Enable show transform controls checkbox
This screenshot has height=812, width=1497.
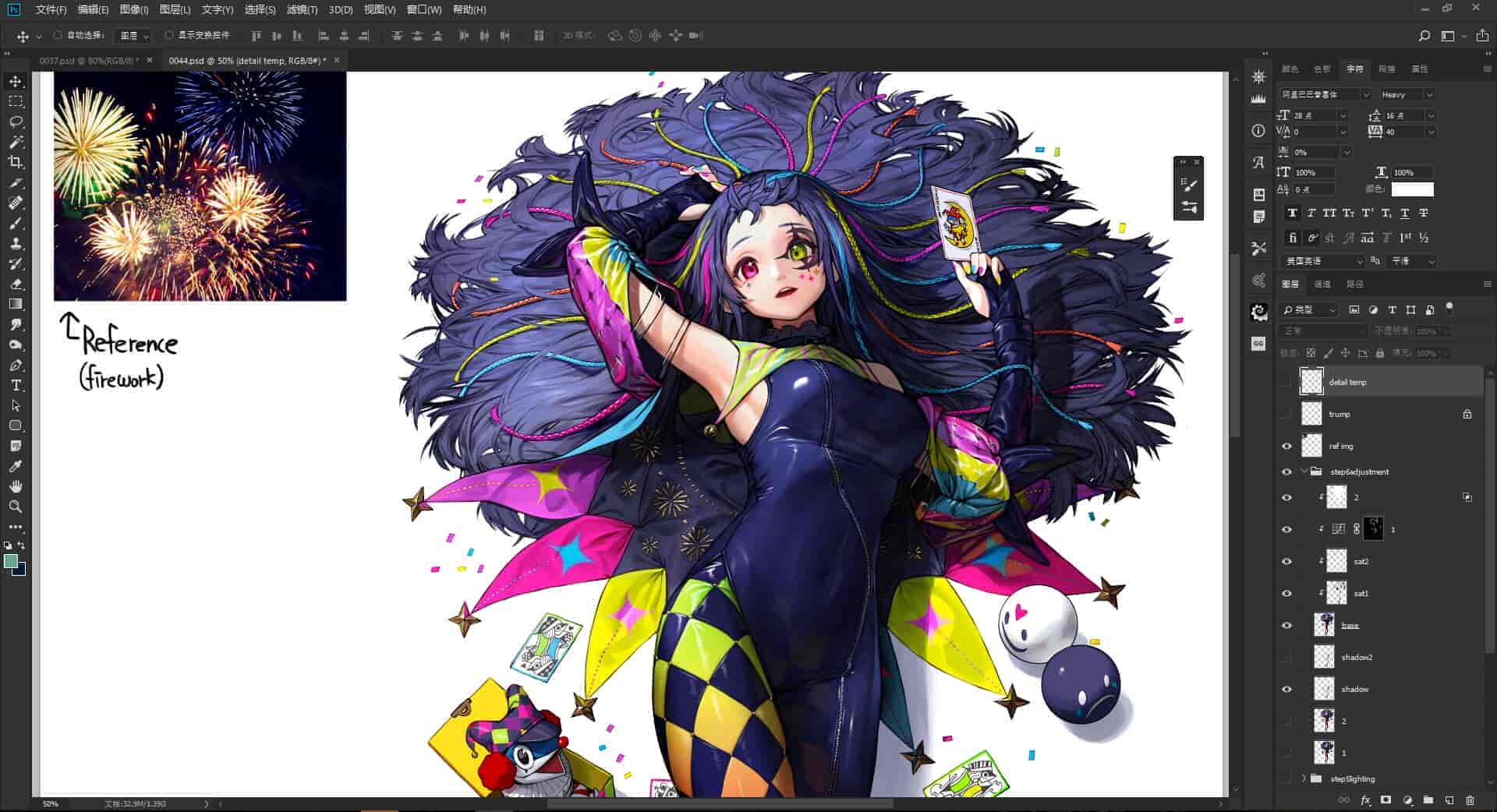click(169, 35)
